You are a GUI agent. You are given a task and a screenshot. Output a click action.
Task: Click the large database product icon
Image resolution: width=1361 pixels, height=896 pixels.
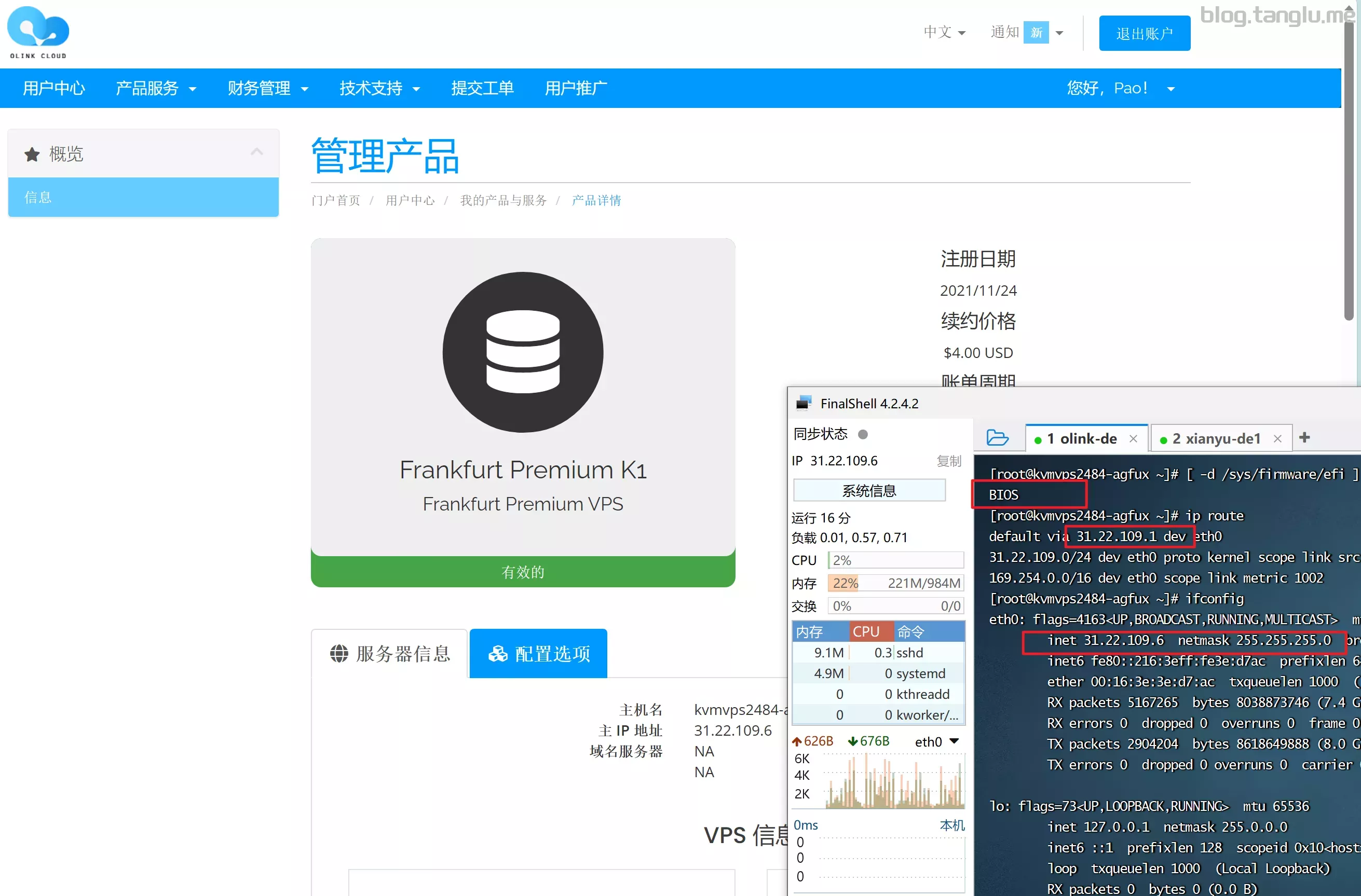[523, 352]
